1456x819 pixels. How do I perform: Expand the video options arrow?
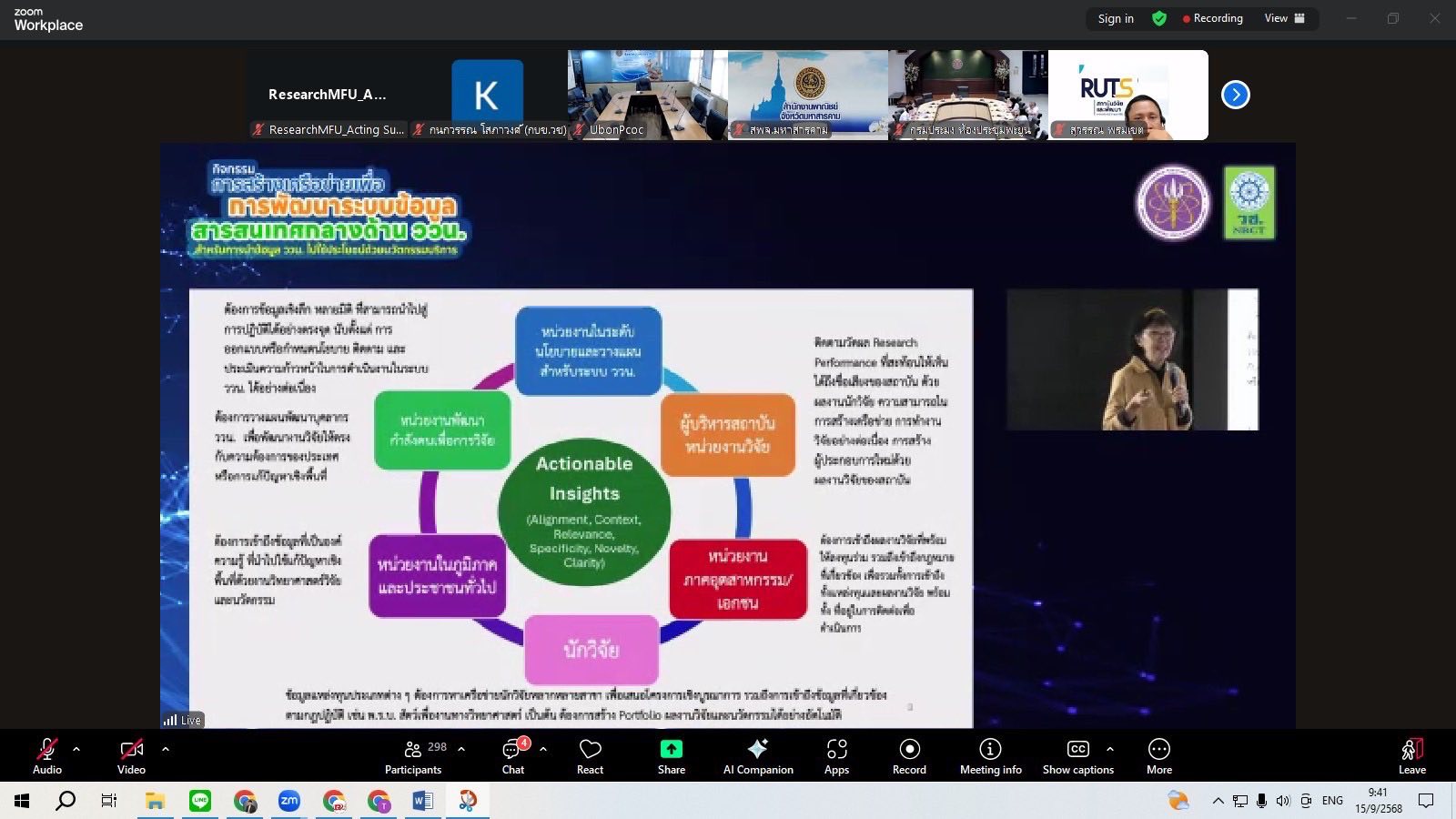(x=166, y=749)
